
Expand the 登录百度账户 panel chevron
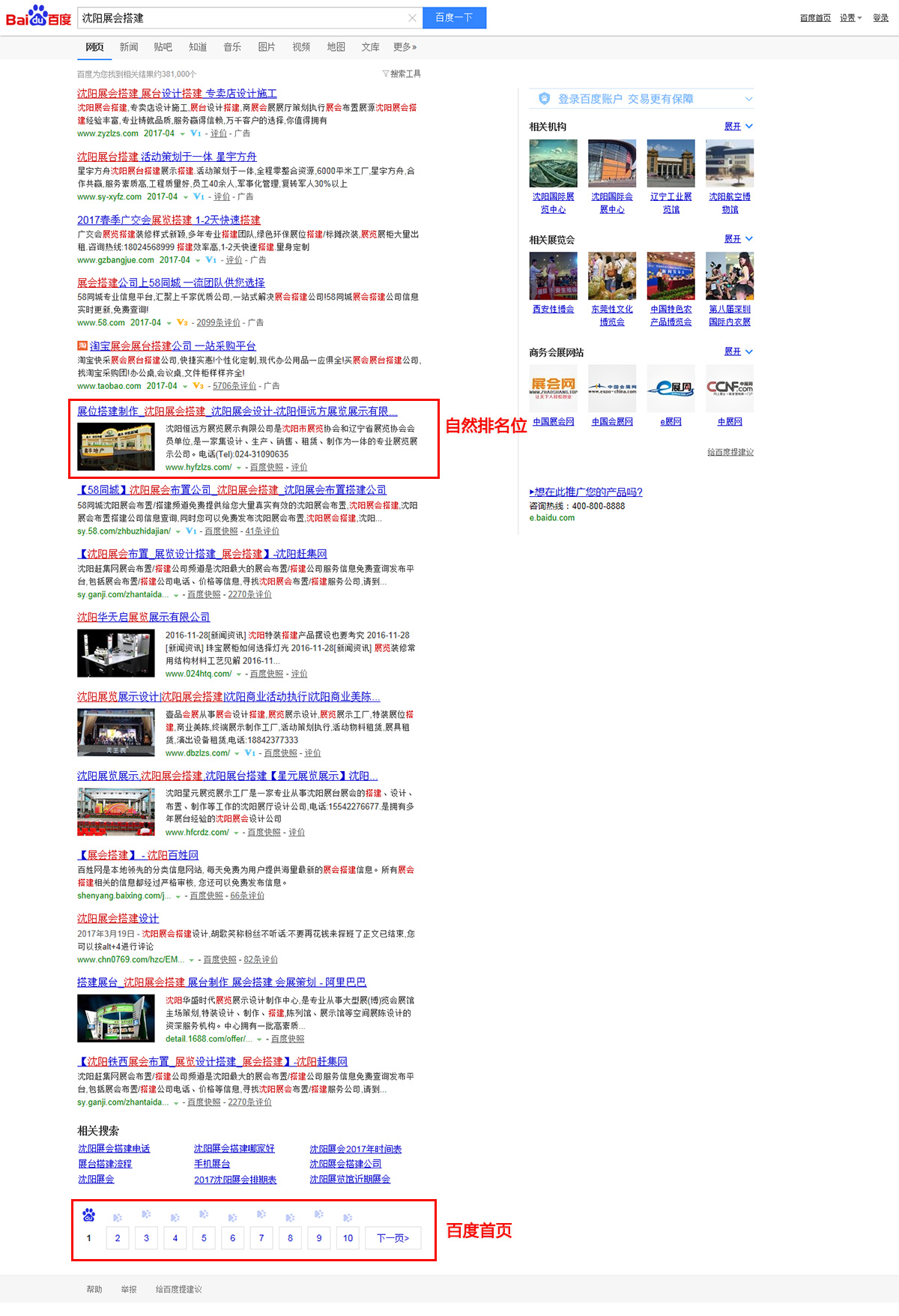point(748,99)
